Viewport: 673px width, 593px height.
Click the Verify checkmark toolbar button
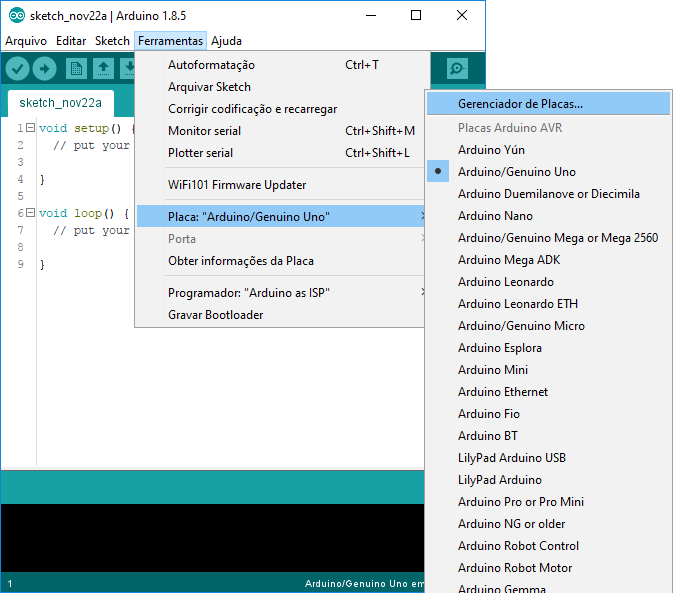[x=17, y=69]
